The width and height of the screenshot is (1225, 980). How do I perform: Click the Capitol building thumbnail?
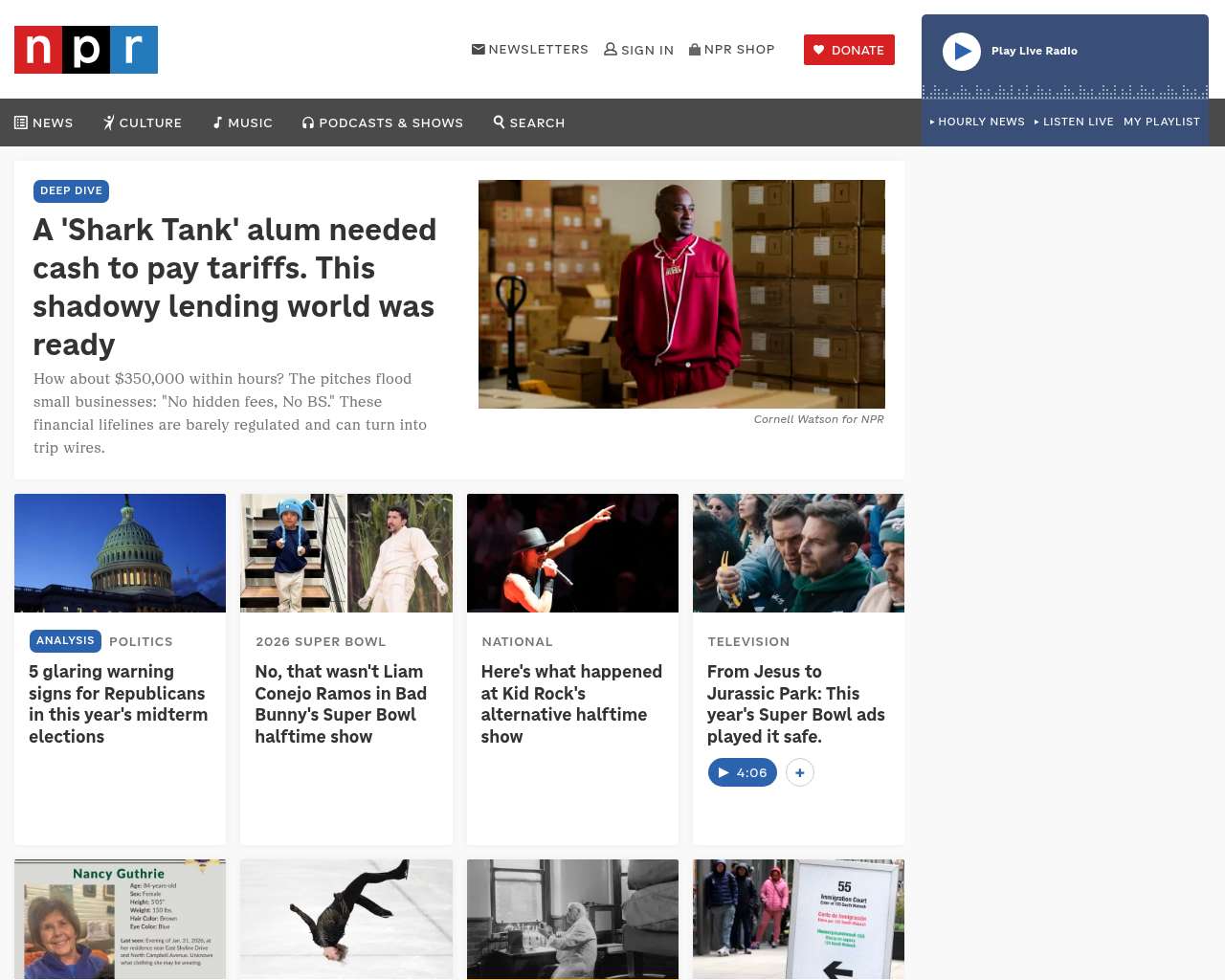tap(120, 553)
